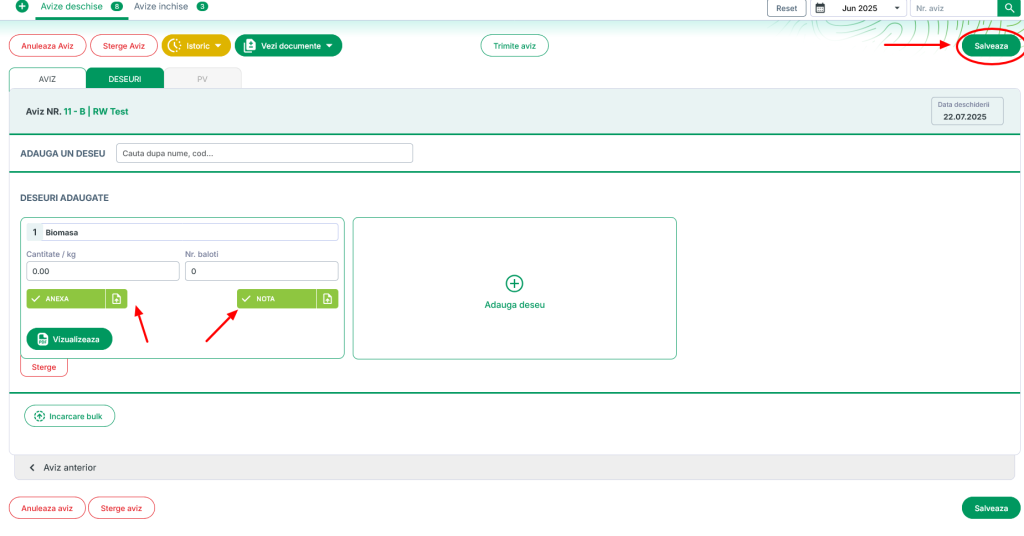Click the top Salveaza button
1024x536 pixels.
990,46
